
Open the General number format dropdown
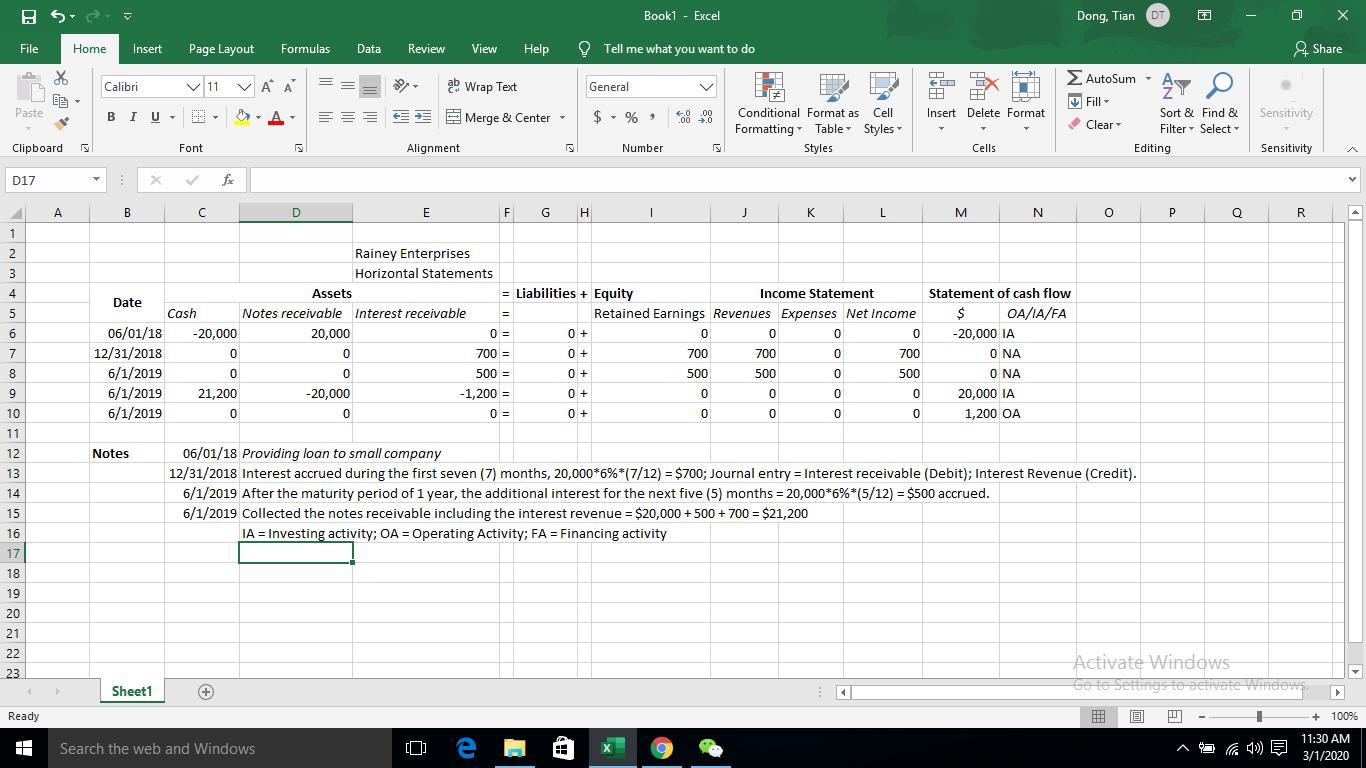pyautogui.click(x=706, y=87)
